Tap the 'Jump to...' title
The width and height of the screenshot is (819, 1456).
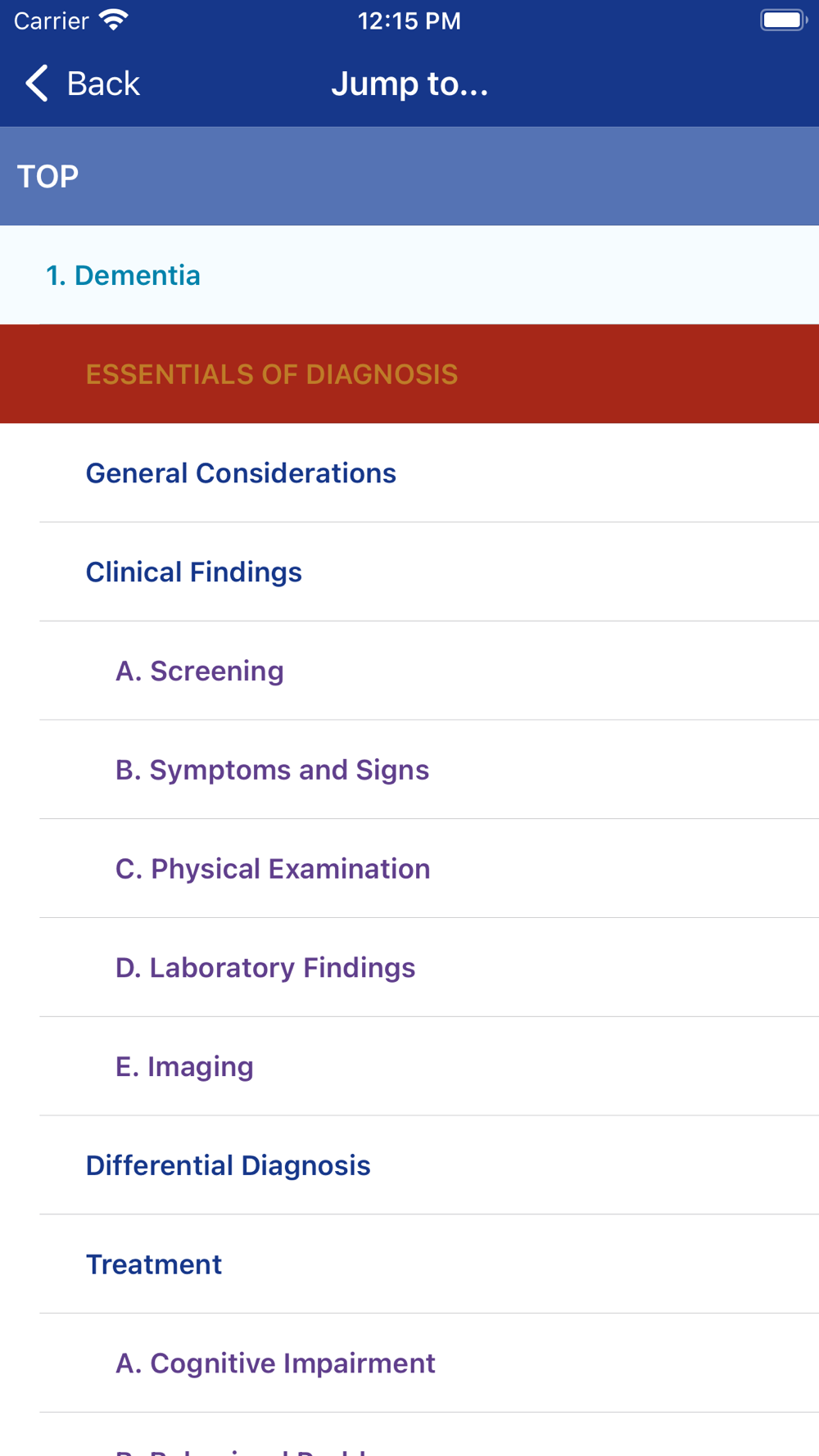click(409, 84)
